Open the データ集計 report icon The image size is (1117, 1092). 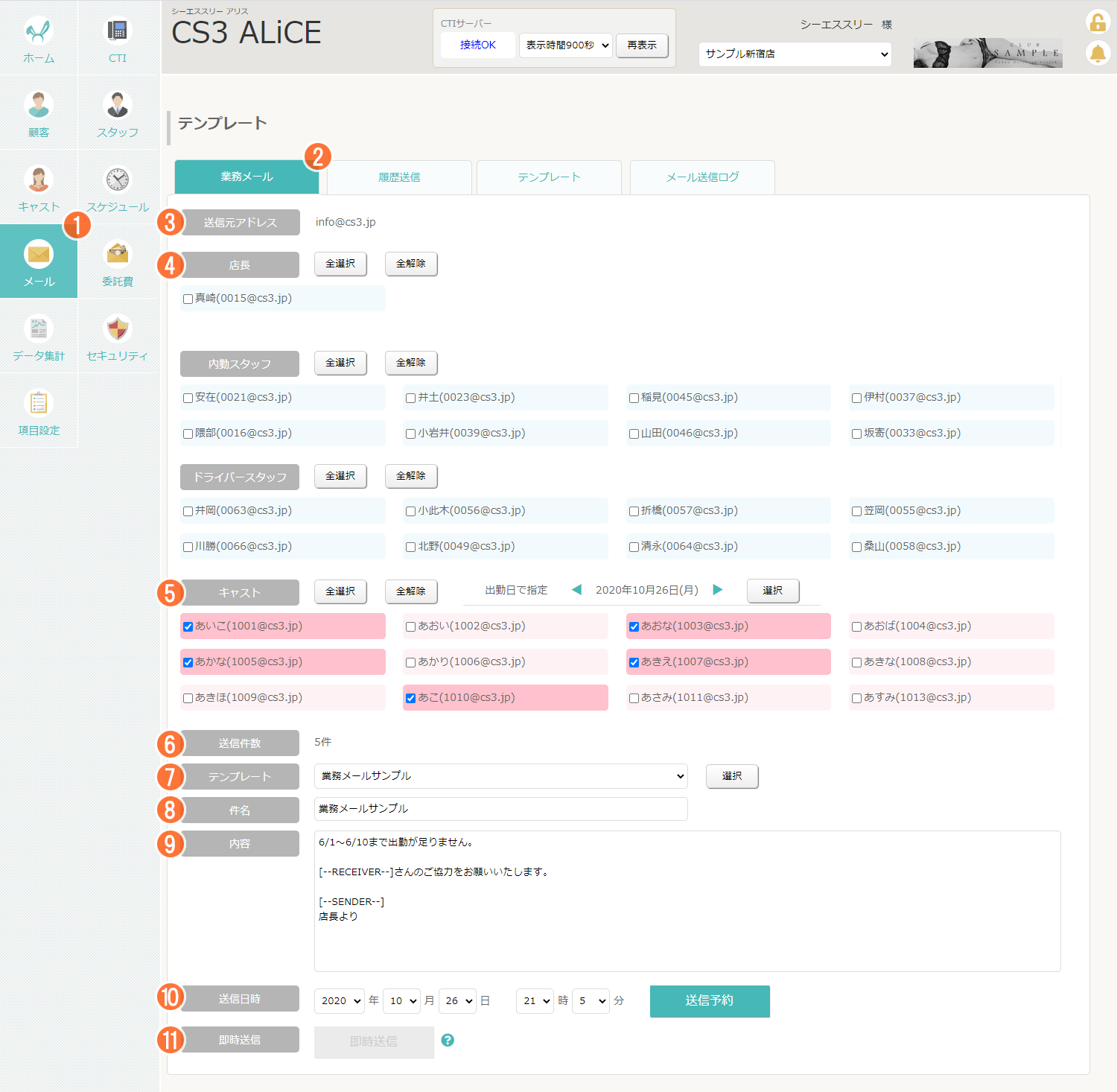(39, 328)
